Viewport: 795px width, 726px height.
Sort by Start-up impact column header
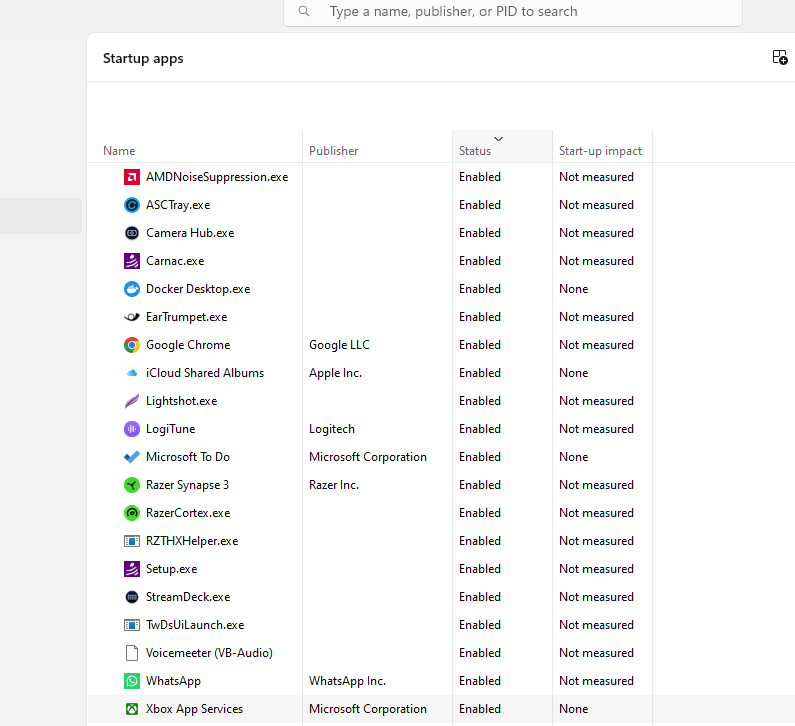(600, 151)
